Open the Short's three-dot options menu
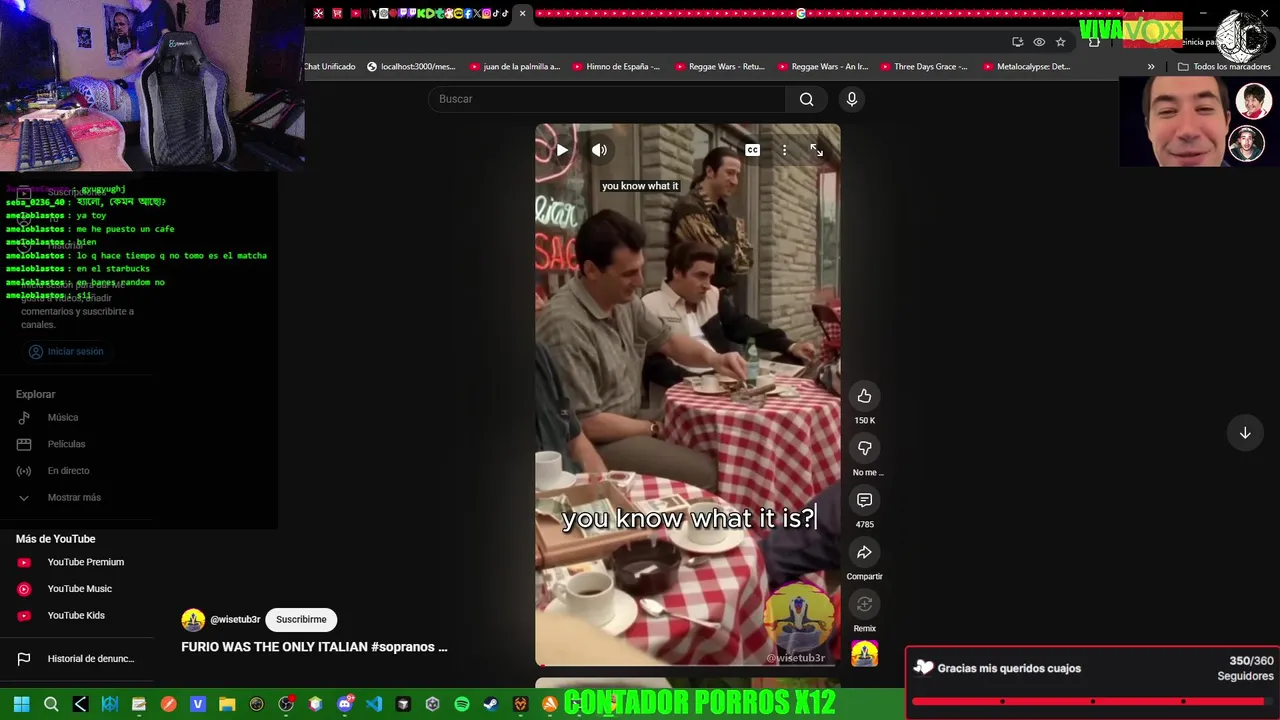 [x=784, y=150]
